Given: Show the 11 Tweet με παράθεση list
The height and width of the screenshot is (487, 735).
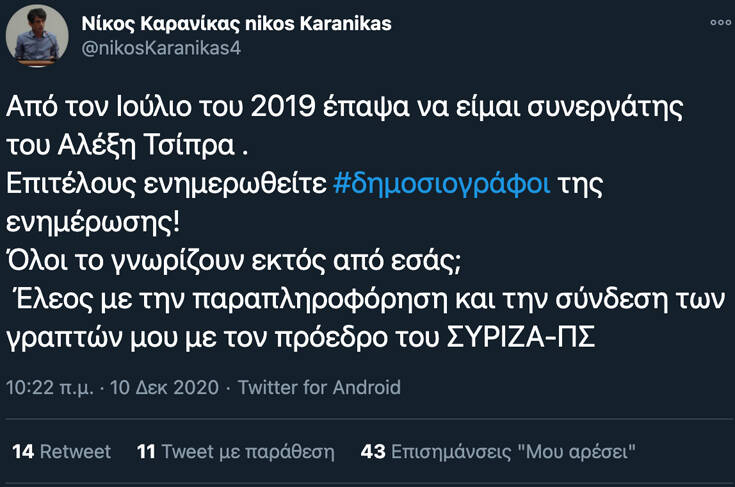Looking at the screenshot, I should coord(235,452).
